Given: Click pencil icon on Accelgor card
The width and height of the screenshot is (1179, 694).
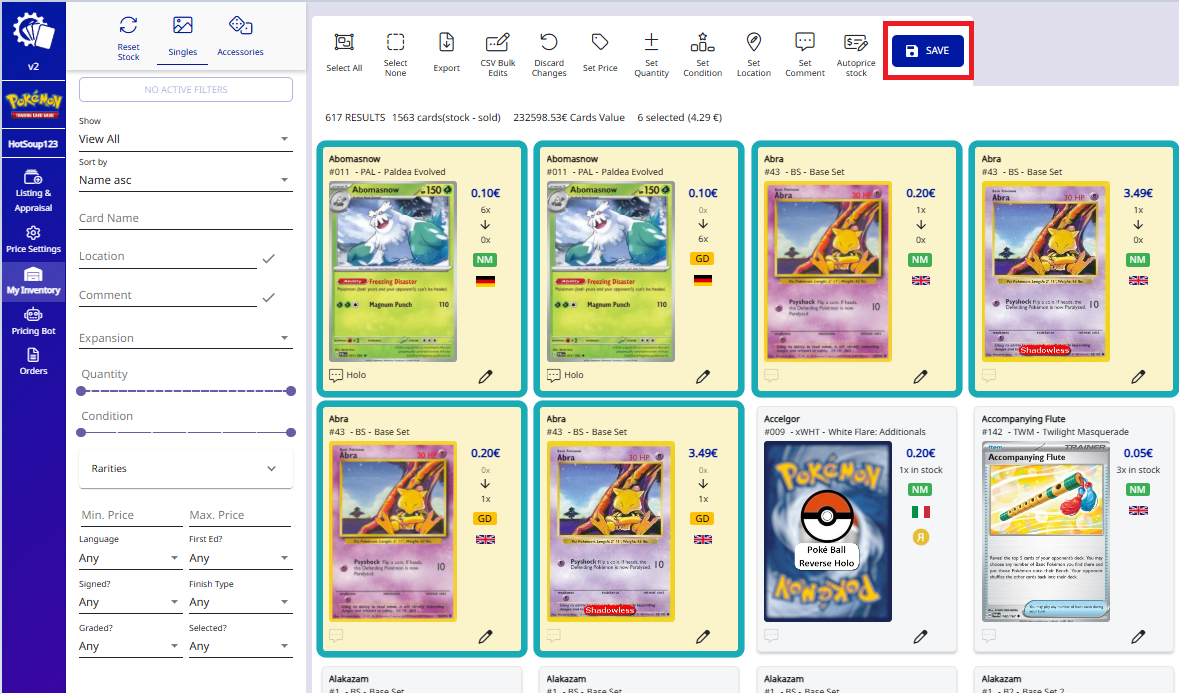Looking at the screenshot, I should (x=920, y=637).
